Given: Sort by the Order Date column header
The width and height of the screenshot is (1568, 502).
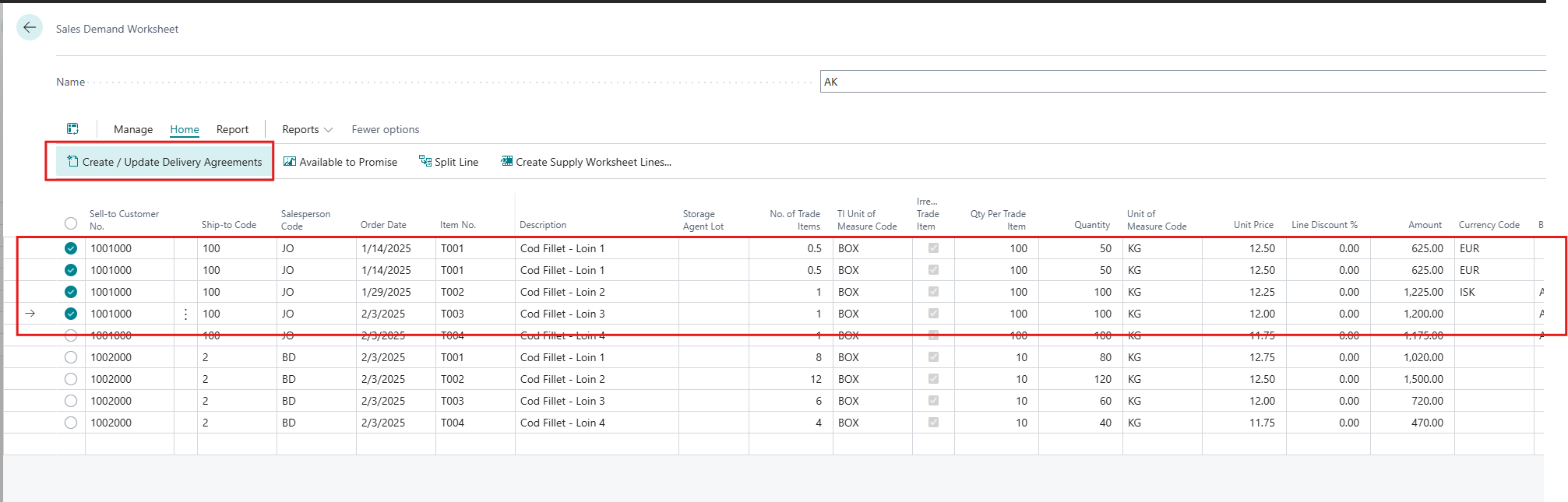Looking at the screenshot, I should [383, 225].
